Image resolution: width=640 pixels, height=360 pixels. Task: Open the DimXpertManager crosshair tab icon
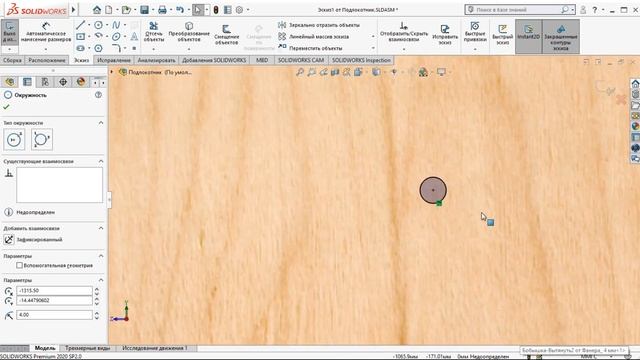pos(63,82)
